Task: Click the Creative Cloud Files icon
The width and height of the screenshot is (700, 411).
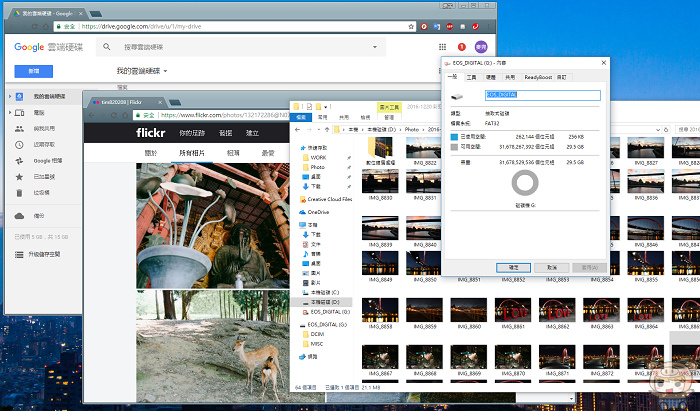Action: (303, 199)
